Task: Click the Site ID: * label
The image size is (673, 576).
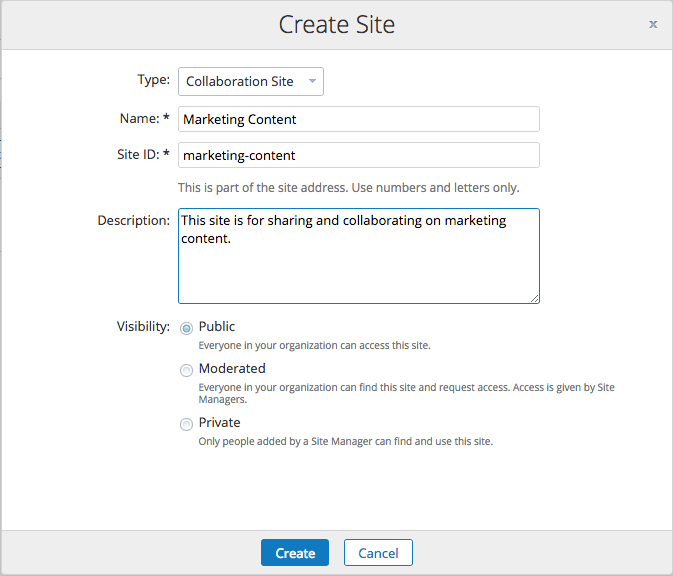Action: pos(143,154)
